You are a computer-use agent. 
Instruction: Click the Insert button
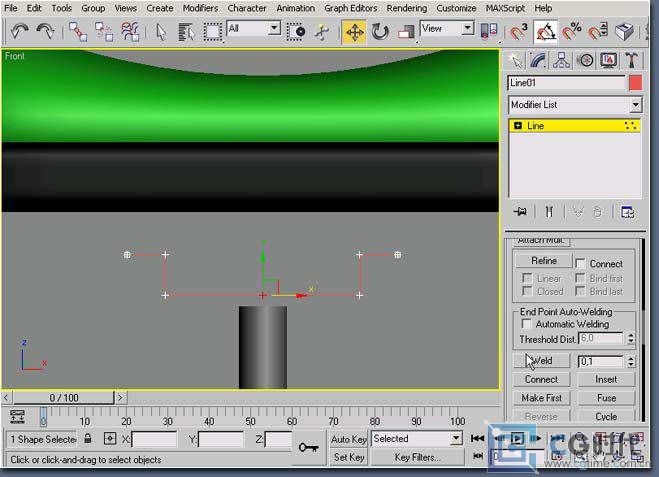(606, 379)
